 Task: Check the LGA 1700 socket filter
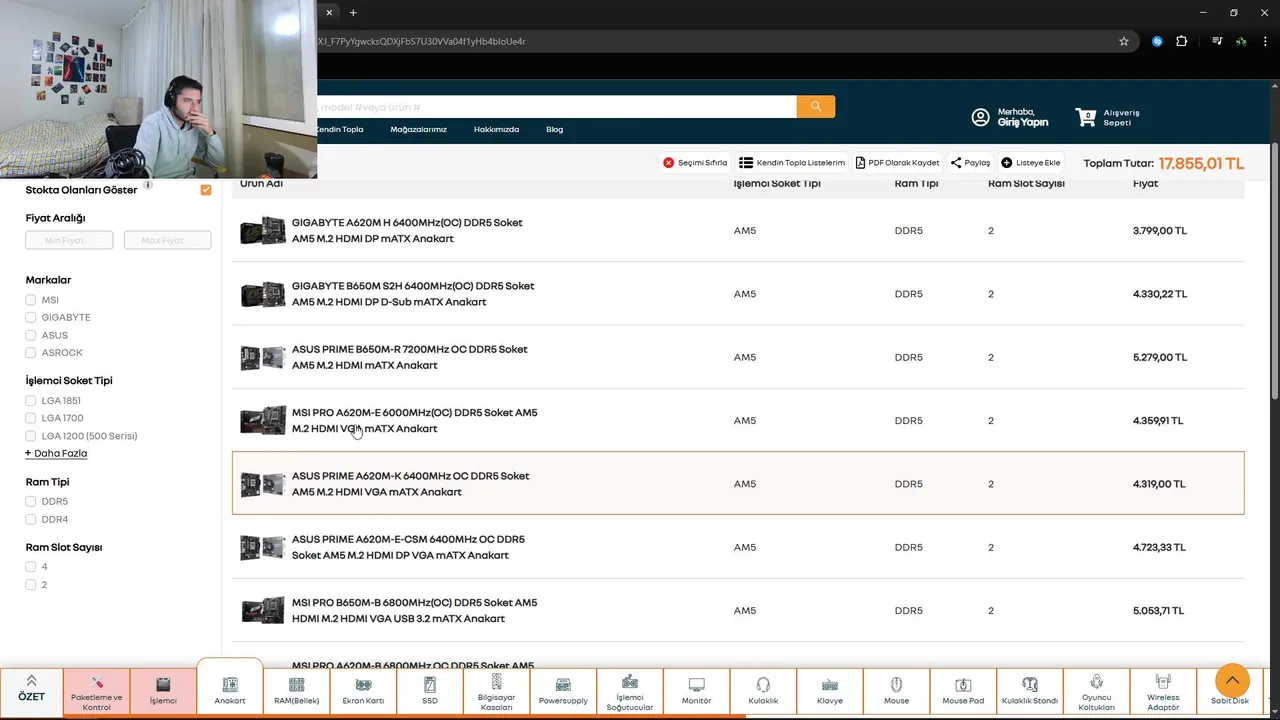click(31, 418)
